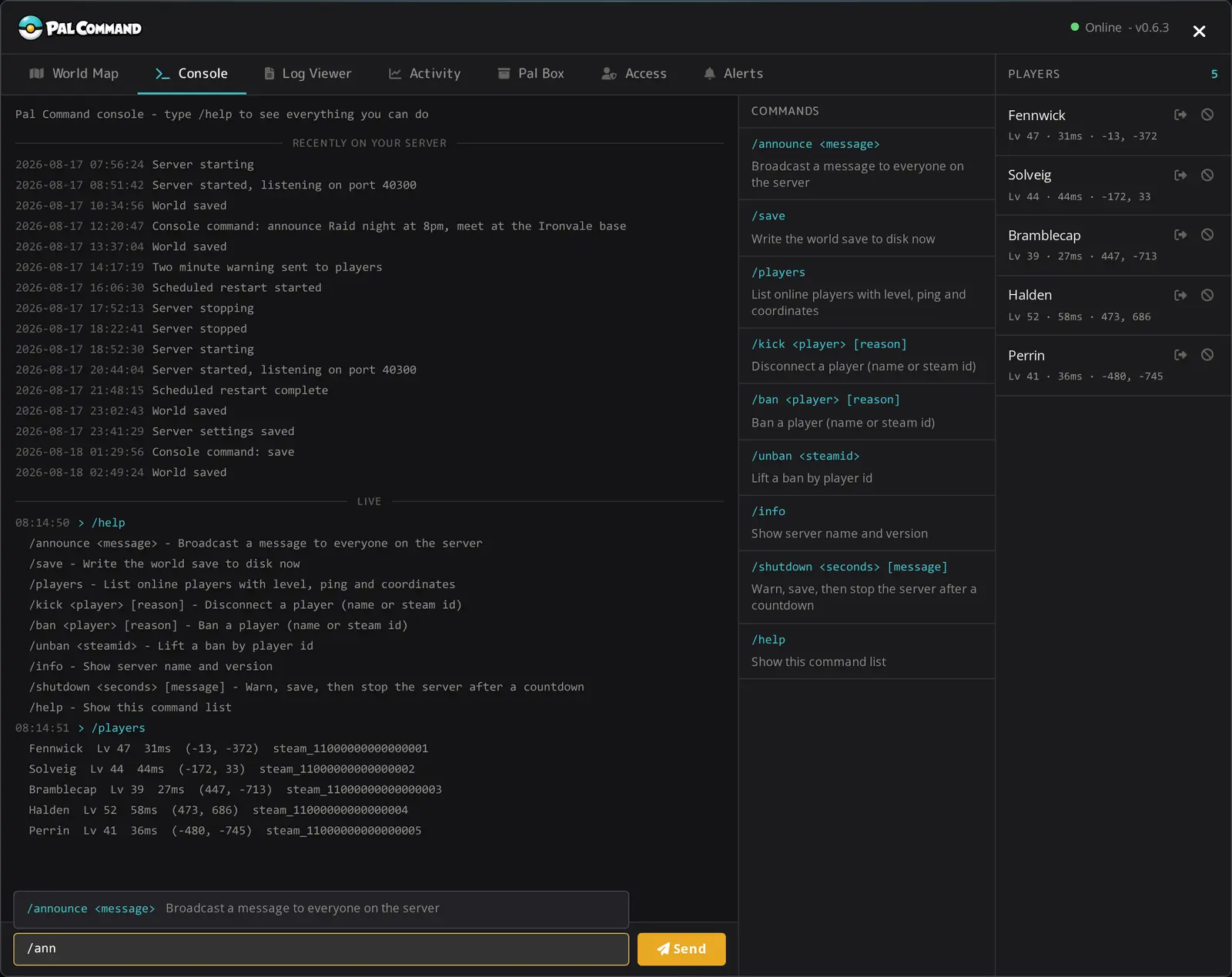1232x977 pixels.
Task: Select the /kick command in Commands list
Action: click(x=867, y=356)
